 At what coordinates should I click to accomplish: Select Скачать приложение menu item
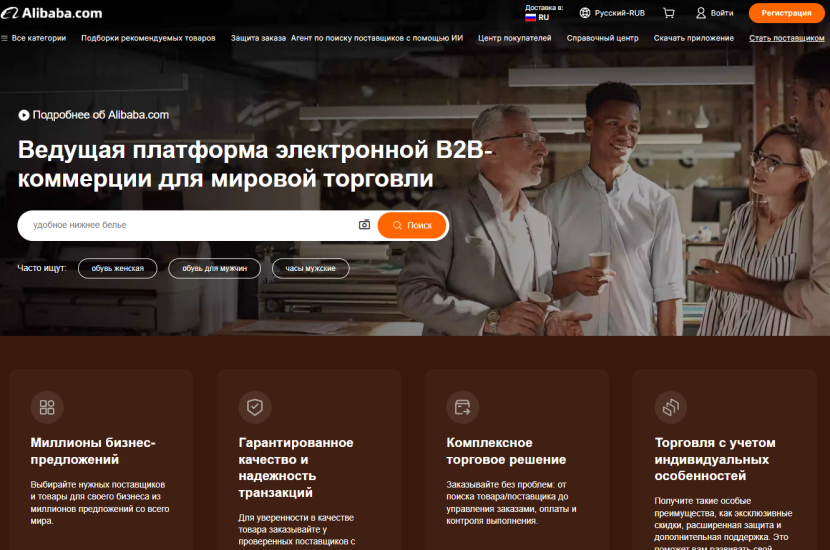pos(693,38)
